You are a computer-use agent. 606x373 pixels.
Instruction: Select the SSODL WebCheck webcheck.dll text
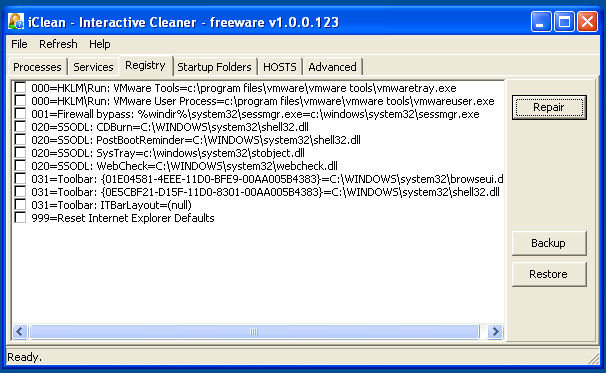184,166
